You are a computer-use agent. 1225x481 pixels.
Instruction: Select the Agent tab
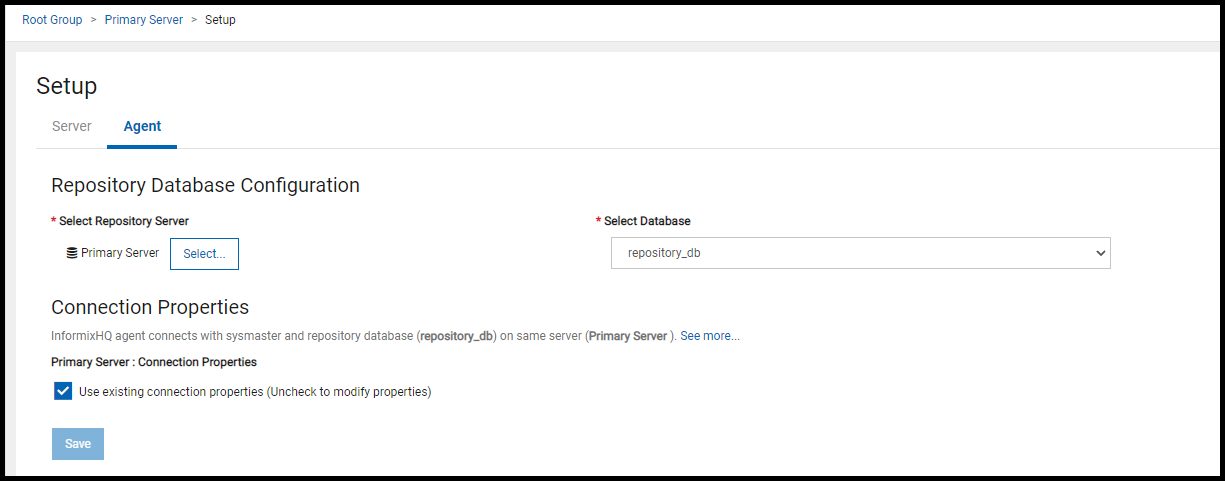[x=142, y=127]
